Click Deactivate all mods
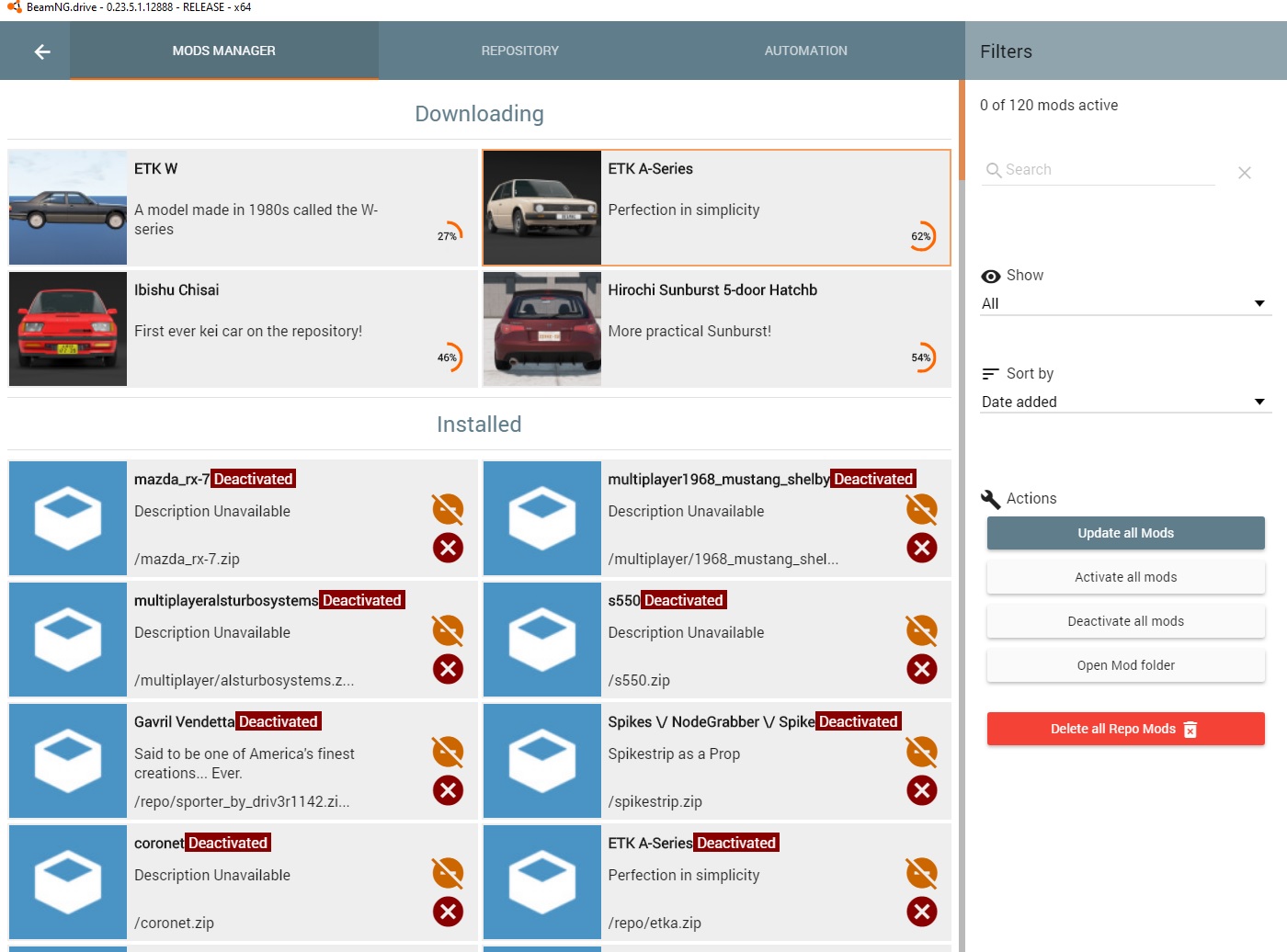This screenshot has height=952, width=1287. (1126, 621)
